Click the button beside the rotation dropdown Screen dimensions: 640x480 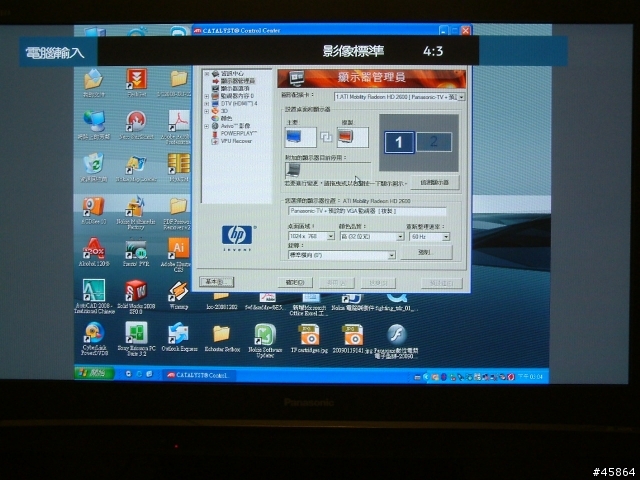[426, 253]
